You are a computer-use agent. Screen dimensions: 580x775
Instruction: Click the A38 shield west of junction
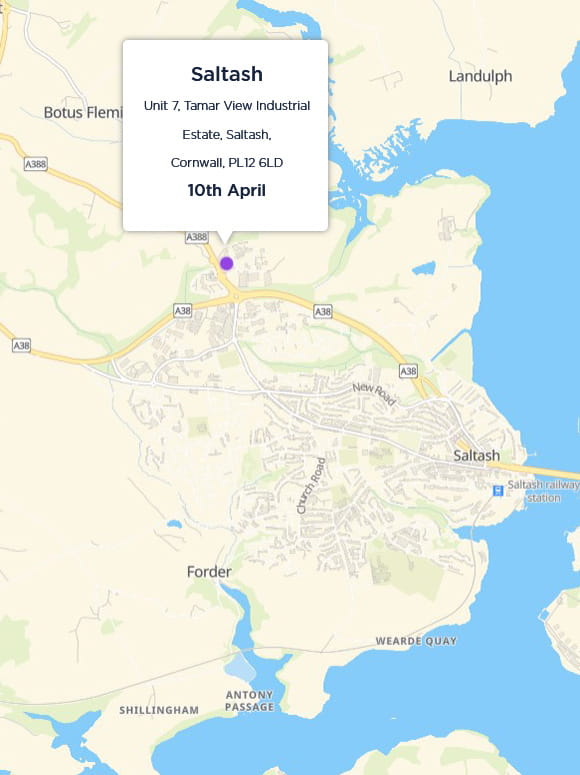(x=182, y=310)
